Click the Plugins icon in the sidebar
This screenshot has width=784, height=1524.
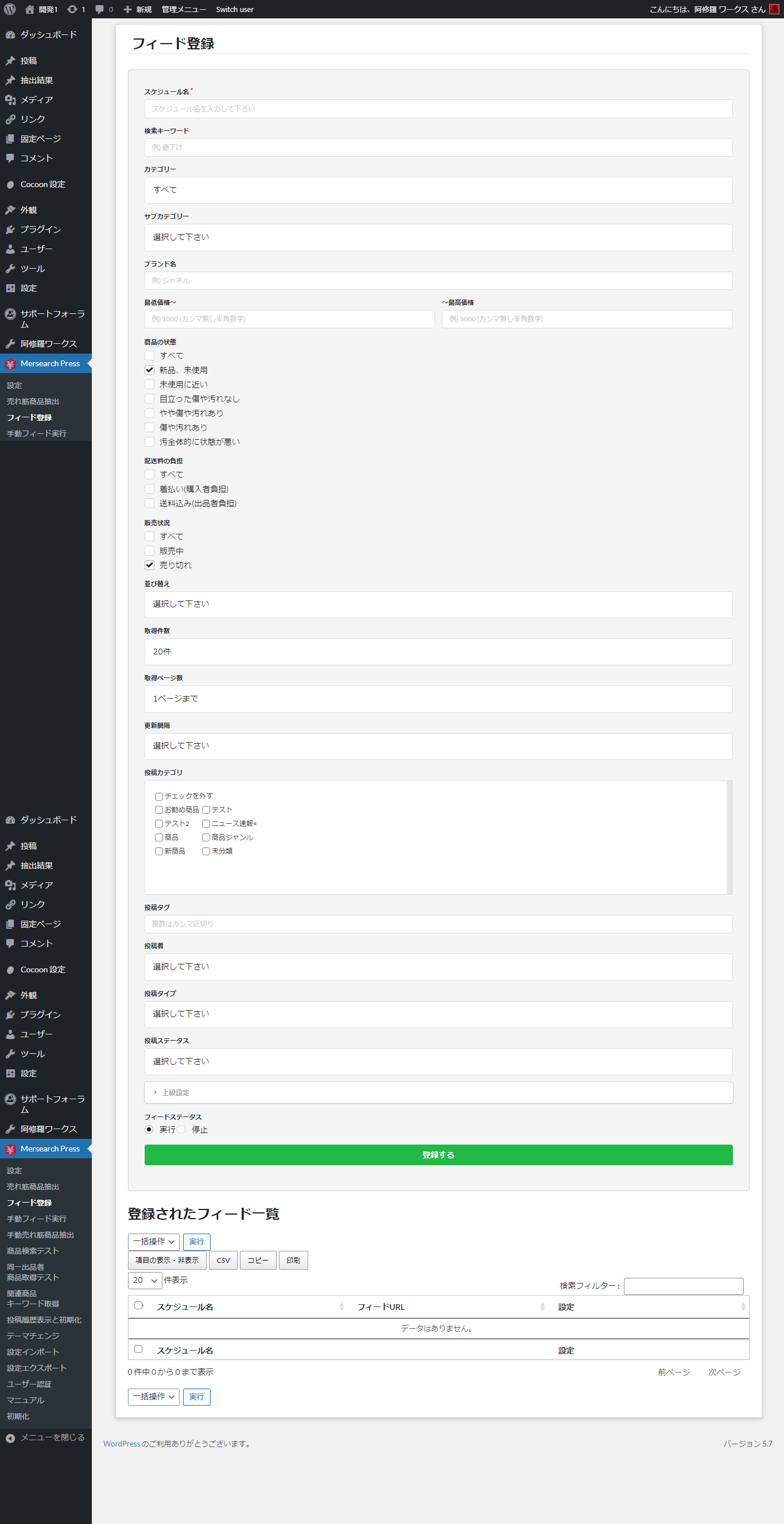10,230
